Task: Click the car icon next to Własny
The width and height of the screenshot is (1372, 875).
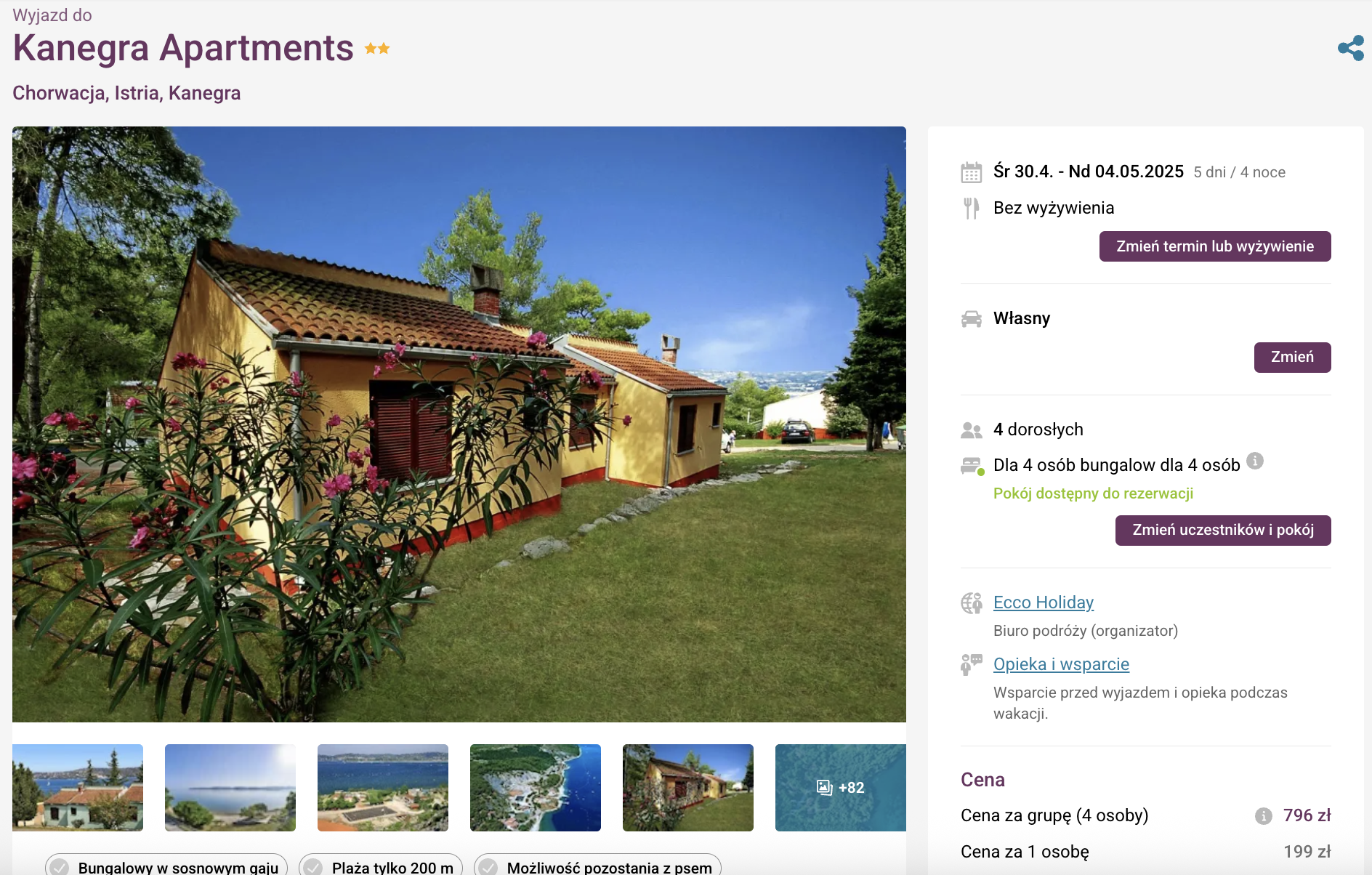Action: (972, 318)
